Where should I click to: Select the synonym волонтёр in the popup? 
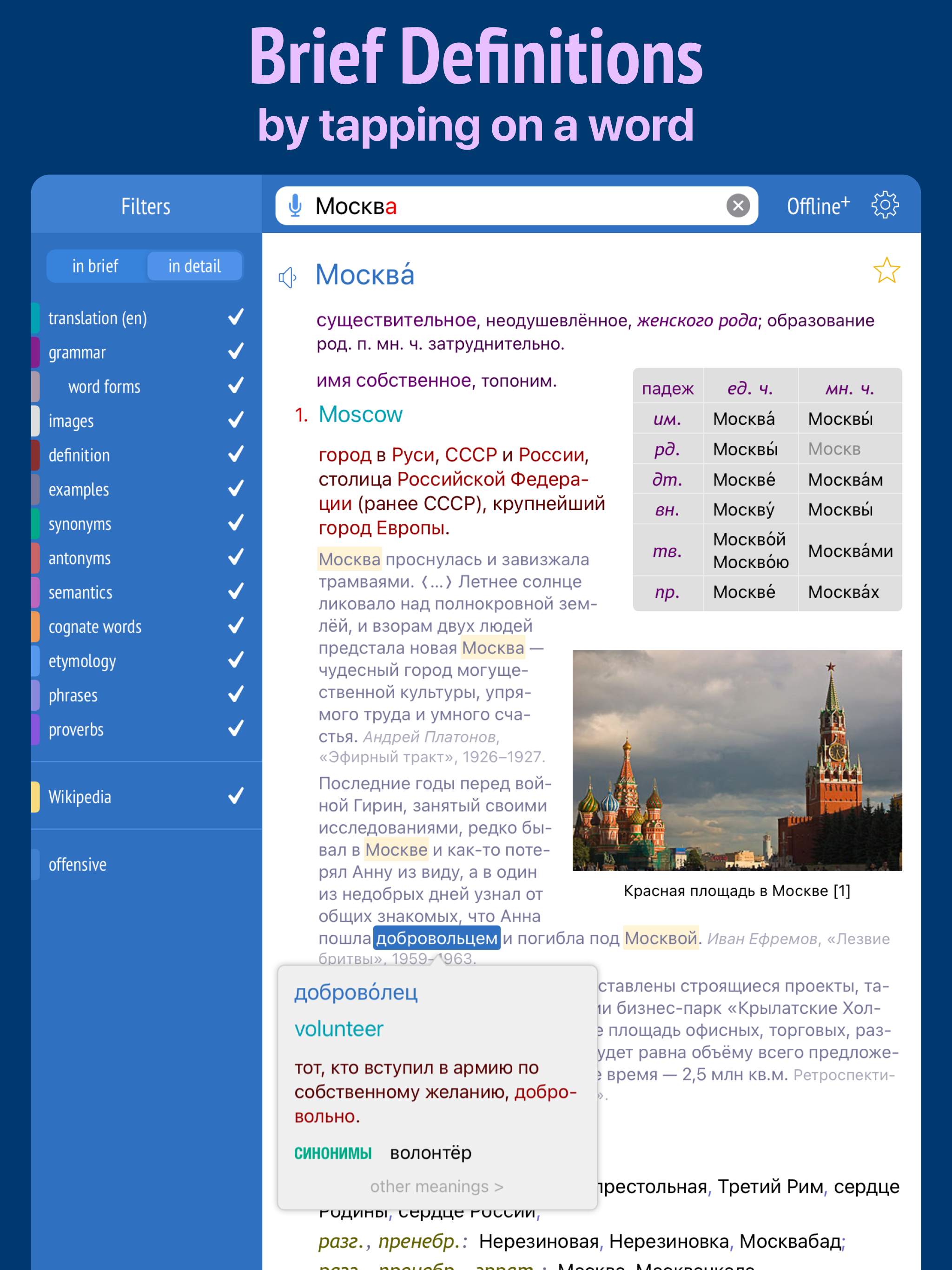[431, 1152]
